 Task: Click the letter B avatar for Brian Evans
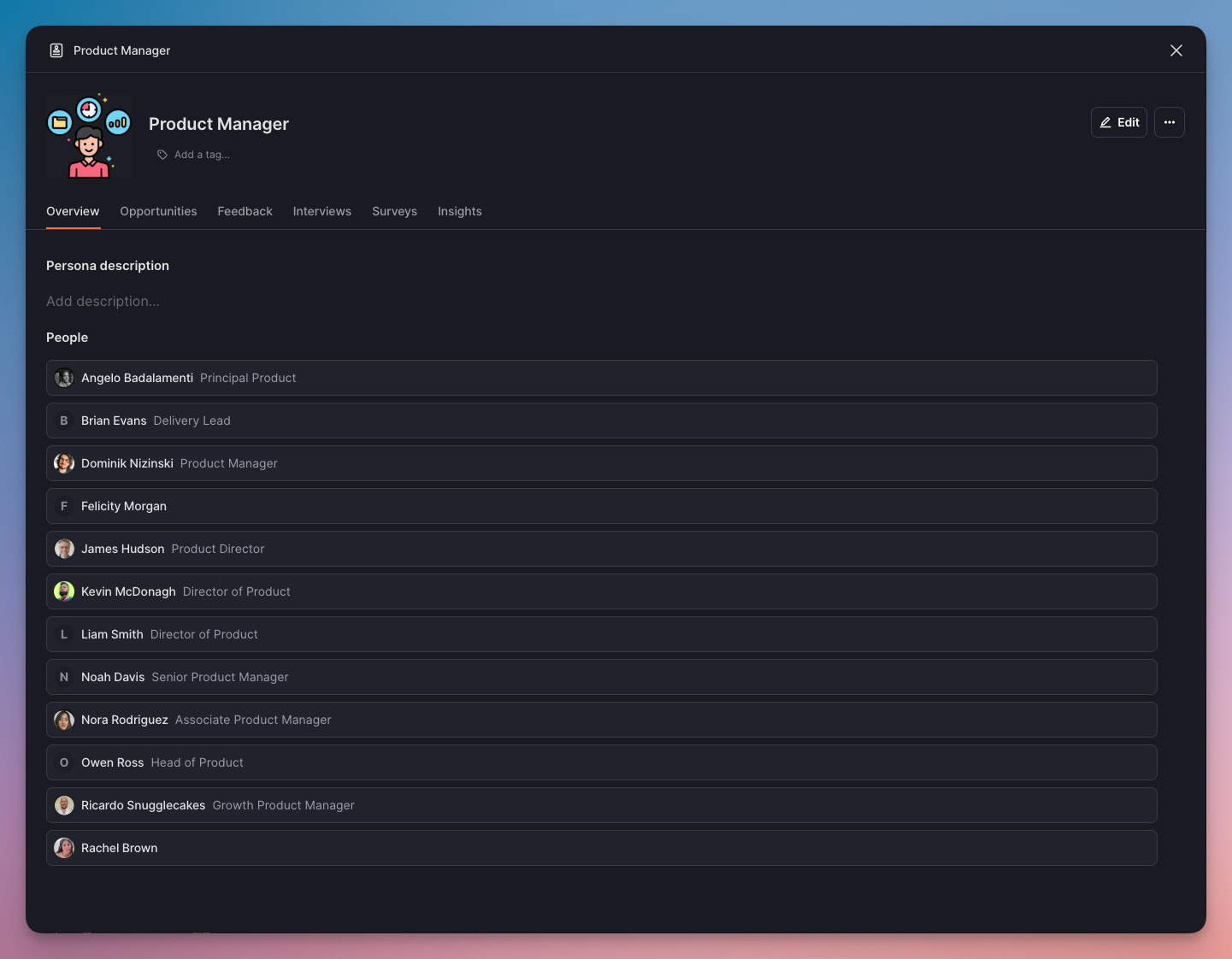(64, 421)
